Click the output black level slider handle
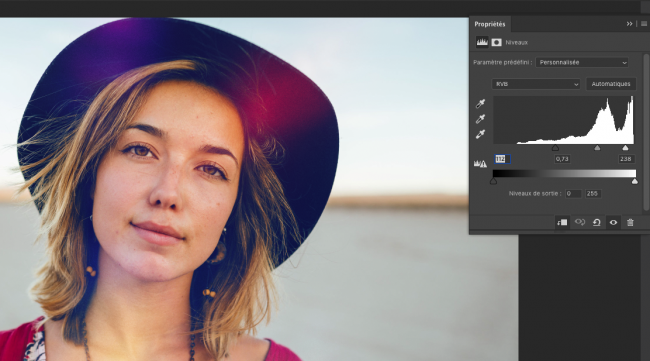This screenshot has width=650, height=361. tap(493, 181)
